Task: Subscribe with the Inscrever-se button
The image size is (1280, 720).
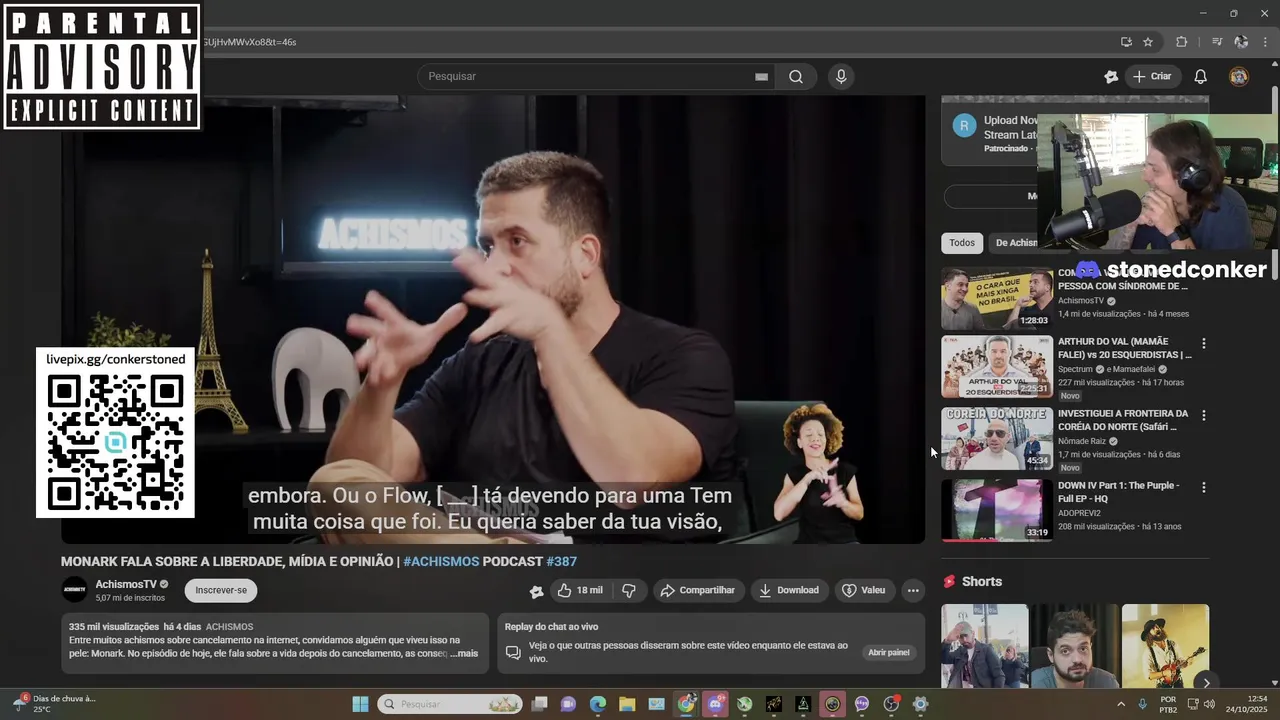Action: (221, 590)
